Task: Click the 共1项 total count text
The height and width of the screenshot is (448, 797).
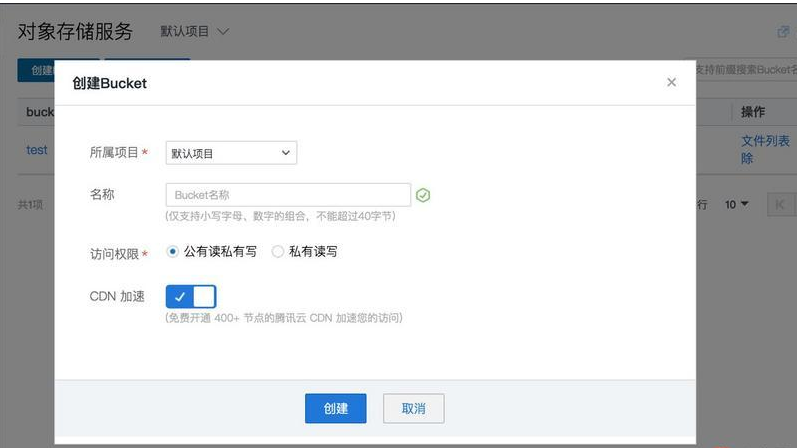Action: 30,204
